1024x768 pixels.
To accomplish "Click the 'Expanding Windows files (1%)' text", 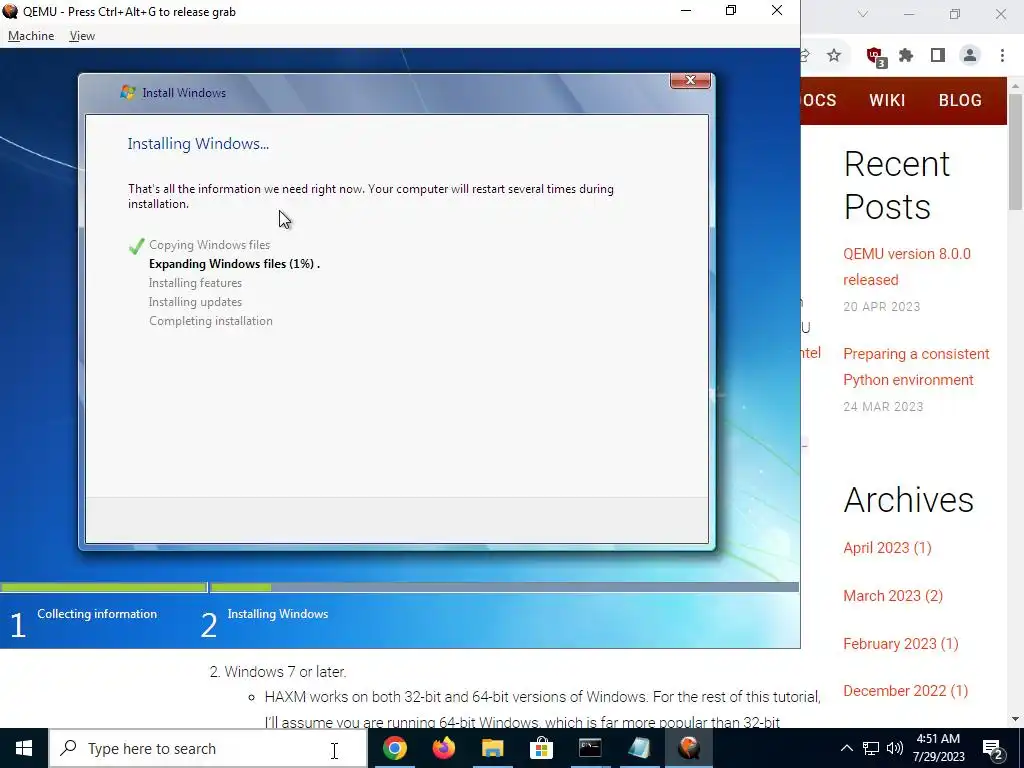I will [232, 264].
